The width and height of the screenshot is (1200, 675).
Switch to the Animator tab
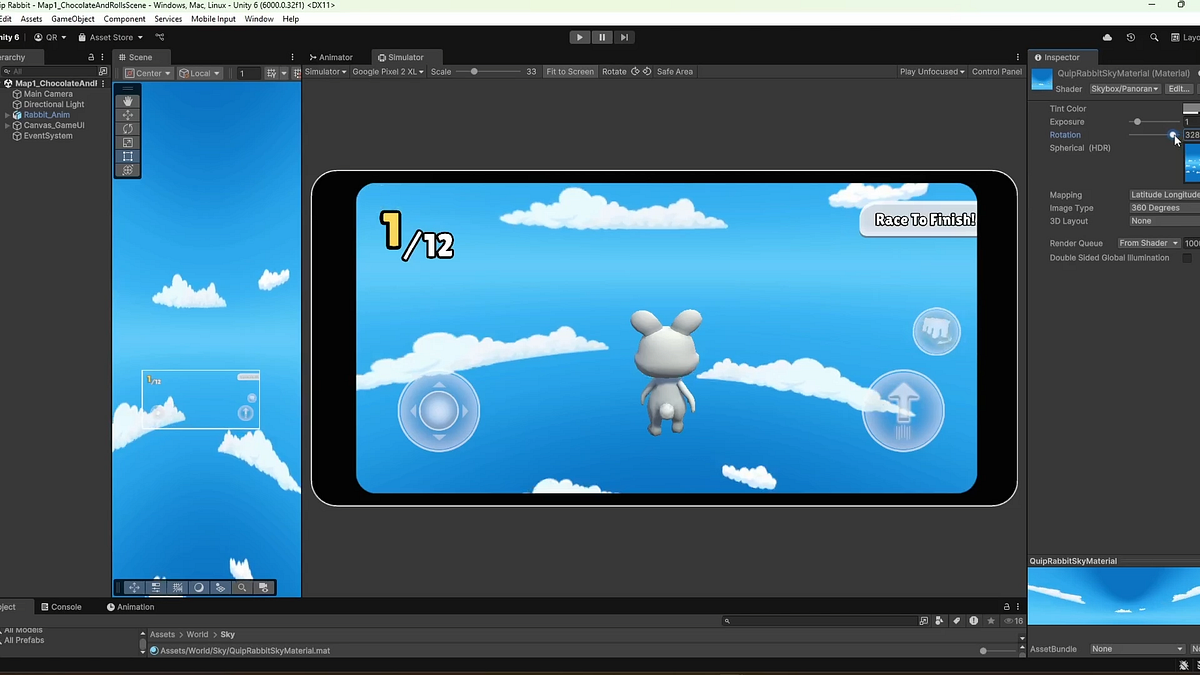[331, 57]
